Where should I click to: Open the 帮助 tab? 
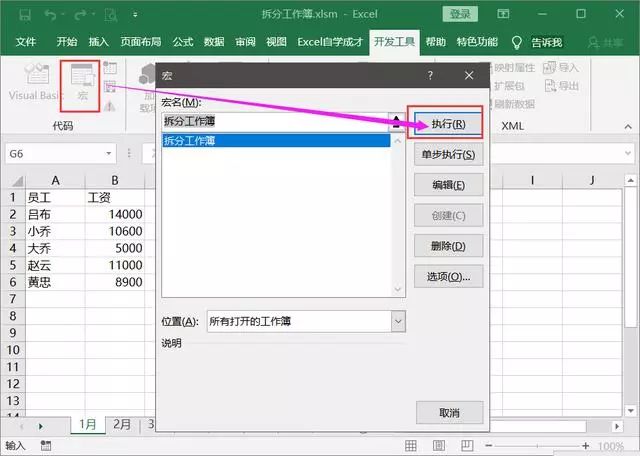coord(436,42)
